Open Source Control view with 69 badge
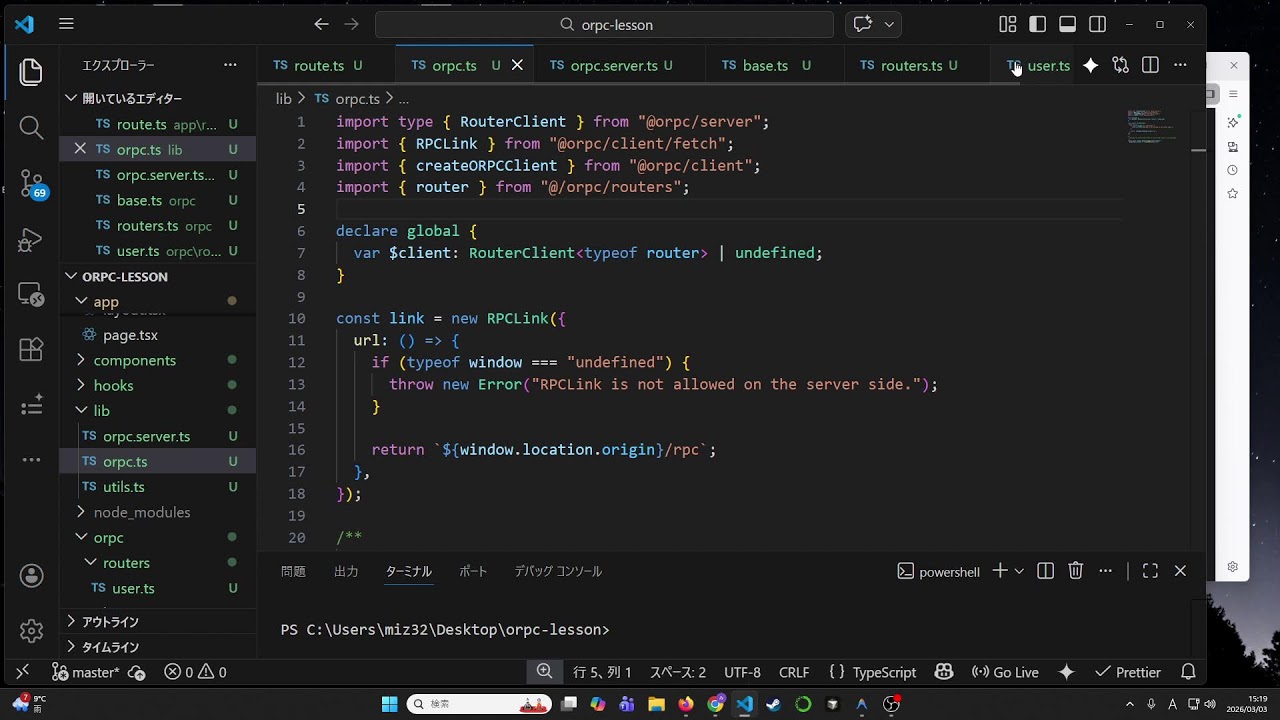This screenshot has height=720, width=1280. (x=32, y=184)
